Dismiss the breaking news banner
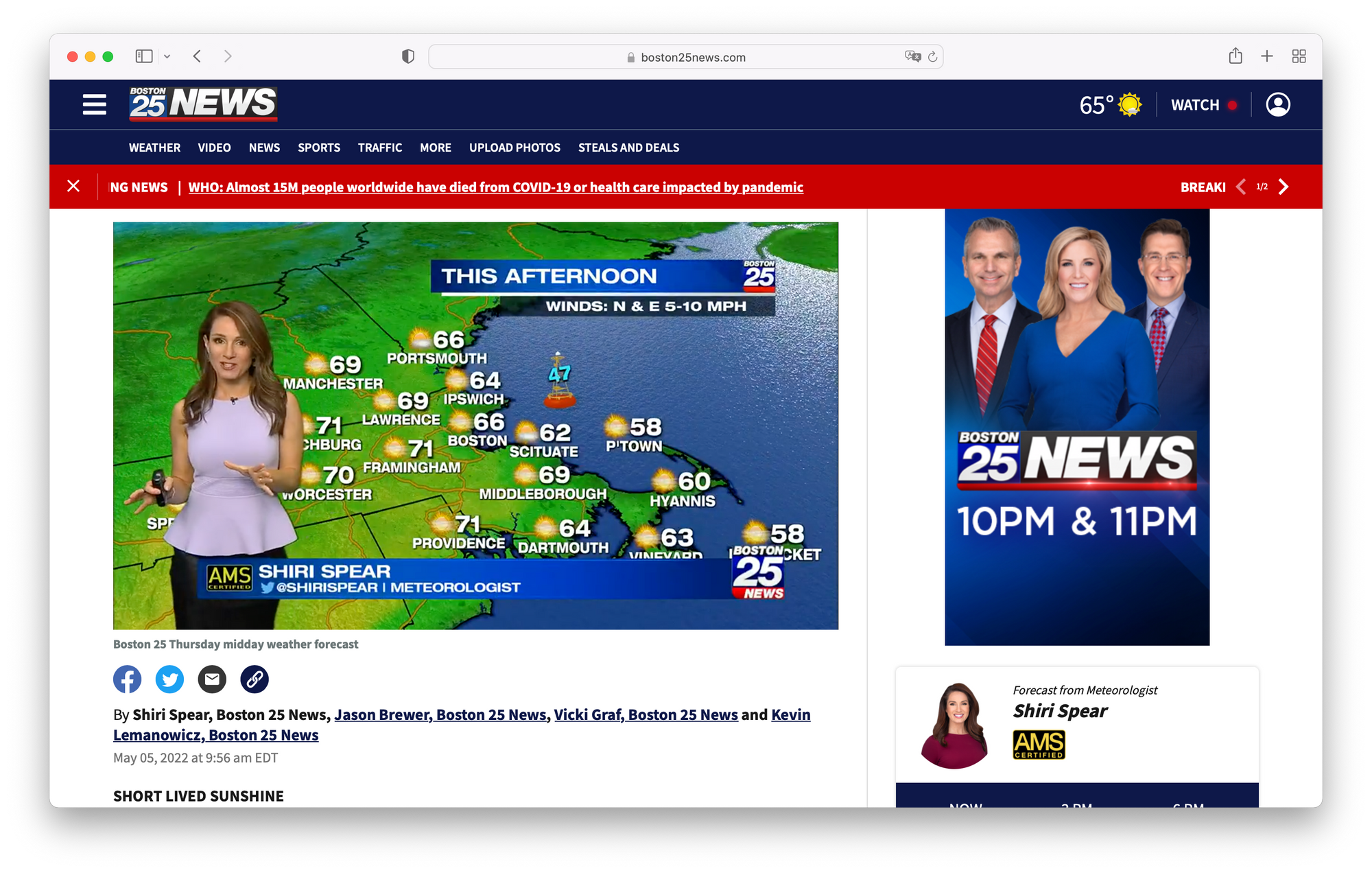This screenshot has width=1372, height=873. click(74, 186)
